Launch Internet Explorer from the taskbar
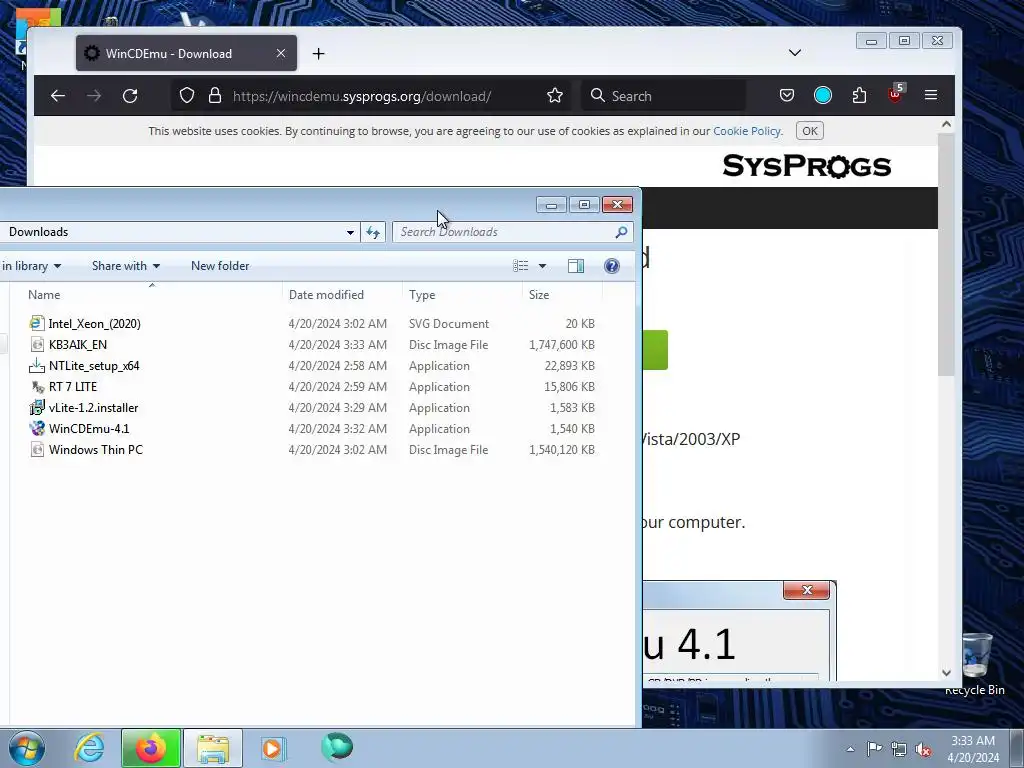 pyautogui.click(x=89, y=748)
